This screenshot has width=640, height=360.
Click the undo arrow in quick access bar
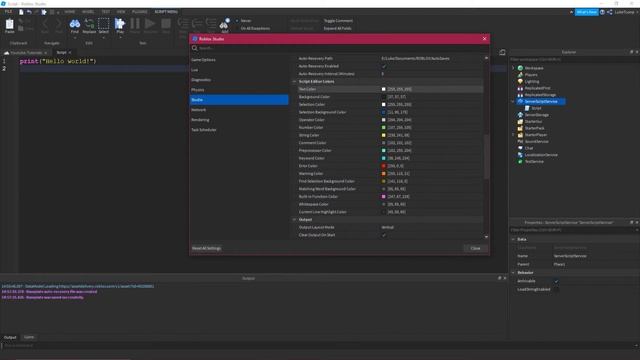click(x=29, y=12)
